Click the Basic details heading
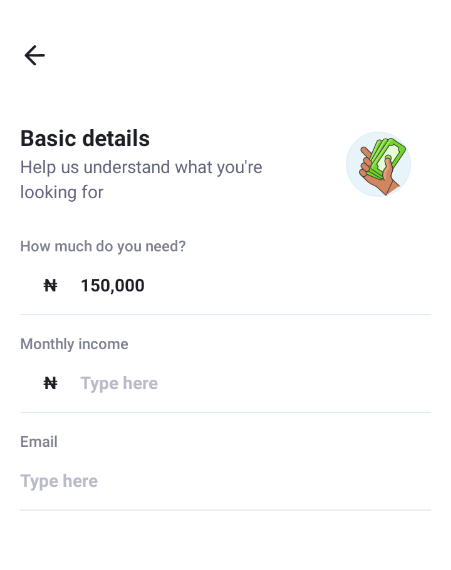This screenshot has width=451, height=570. pos(85,139)
